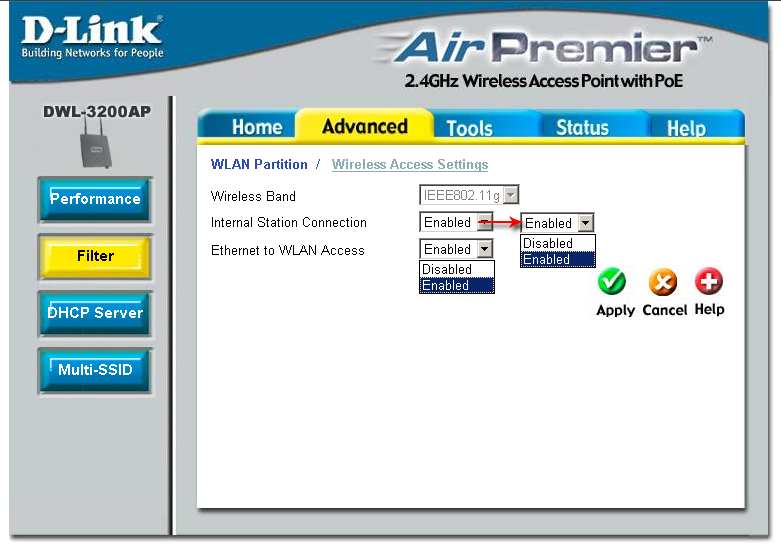Switch to the Tools tab

click(x=469, y=128)
